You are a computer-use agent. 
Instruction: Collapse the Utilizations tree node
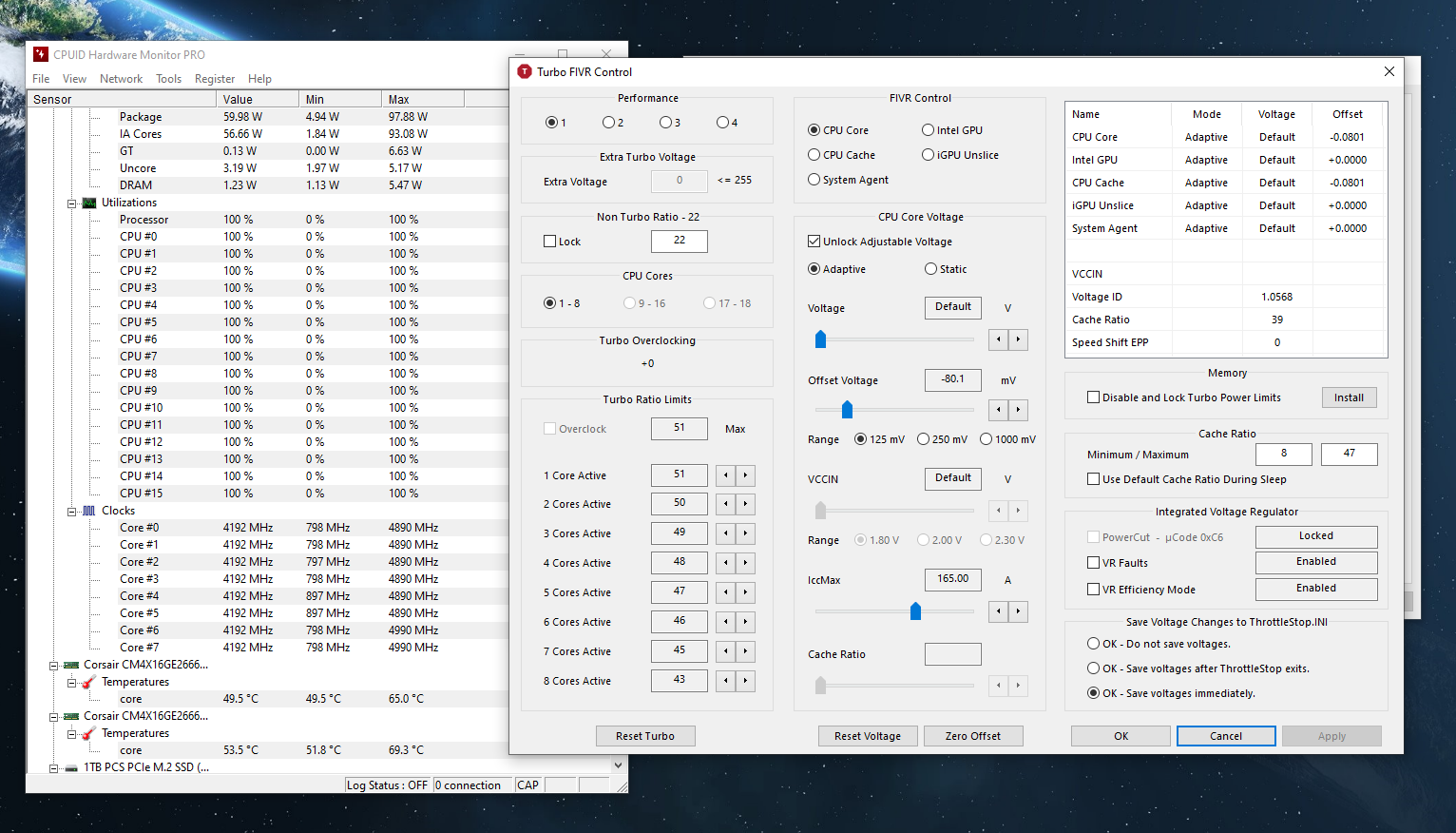[x=71, y=203]
